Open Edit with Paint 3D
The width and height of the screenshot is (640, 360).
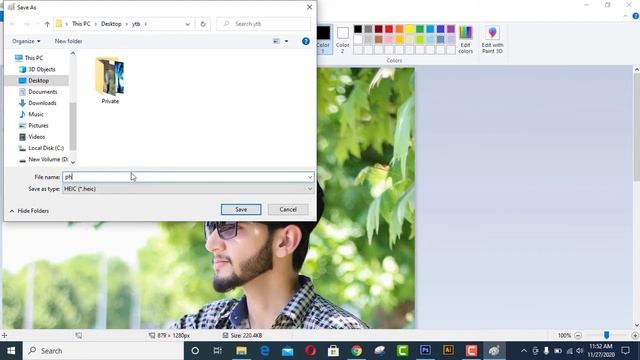pos(492,40)
